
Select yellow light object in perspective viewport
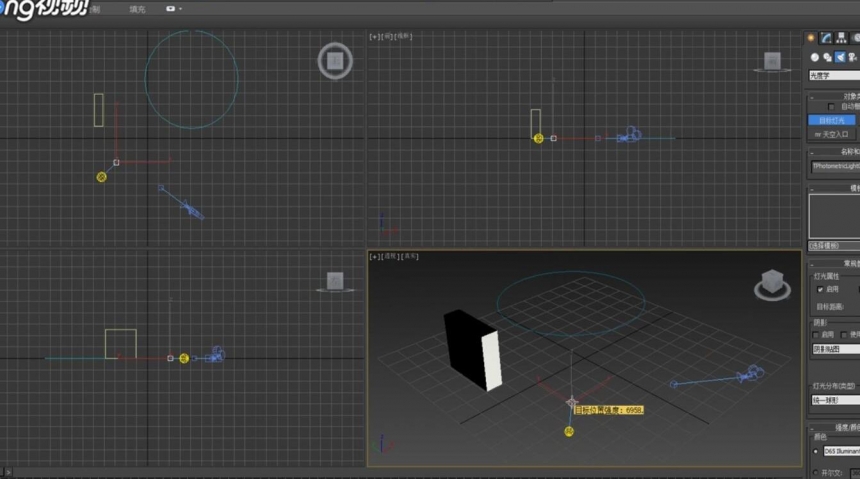click(569, 432)
